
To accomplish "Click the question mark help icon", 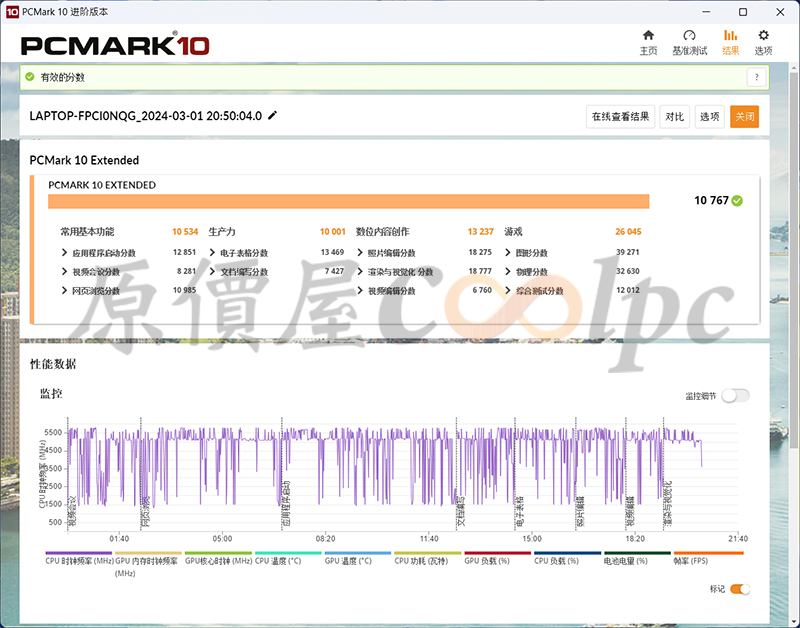I will pos(757,78).
